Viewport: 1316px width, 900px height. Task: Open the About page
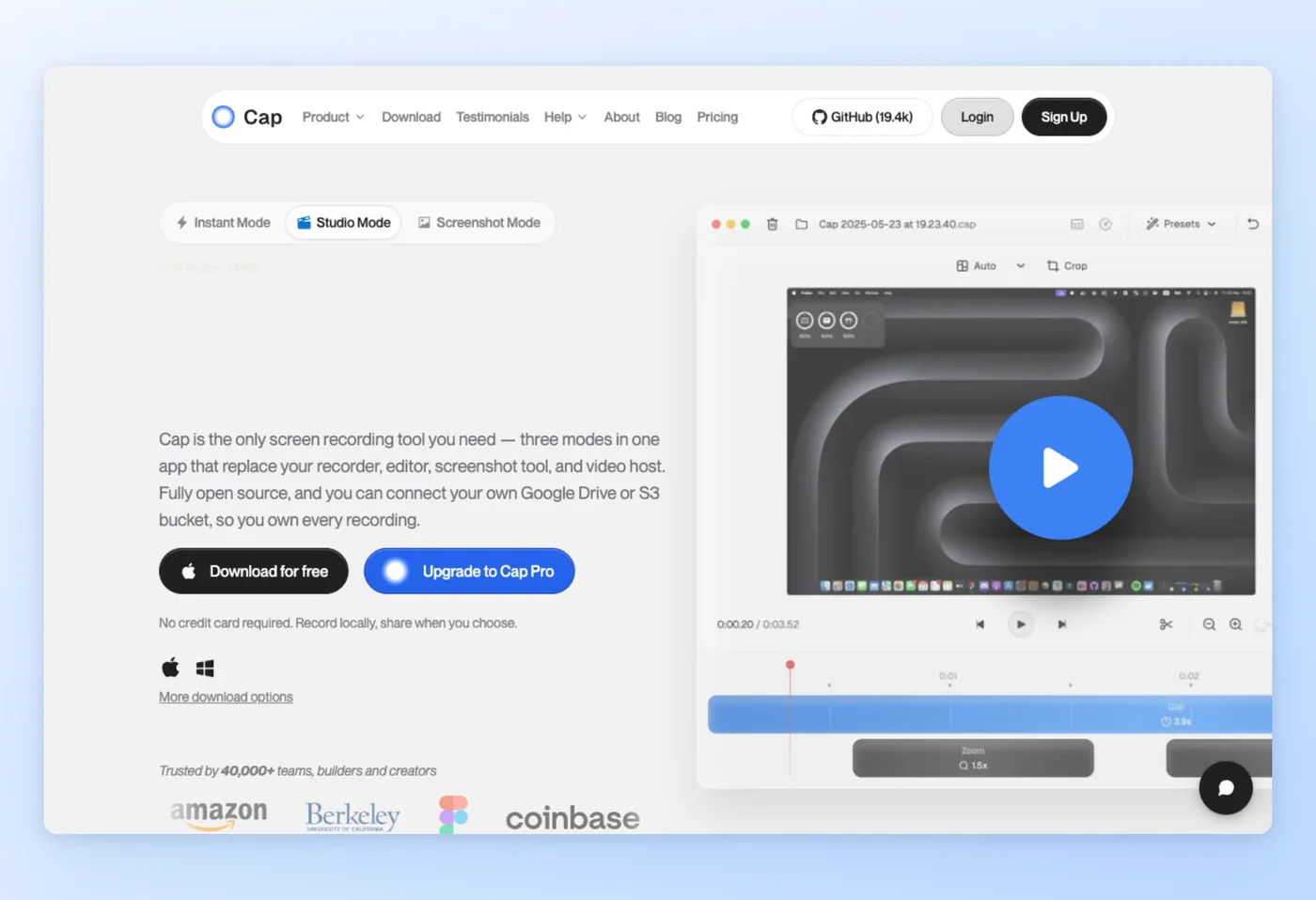point(621,117)
